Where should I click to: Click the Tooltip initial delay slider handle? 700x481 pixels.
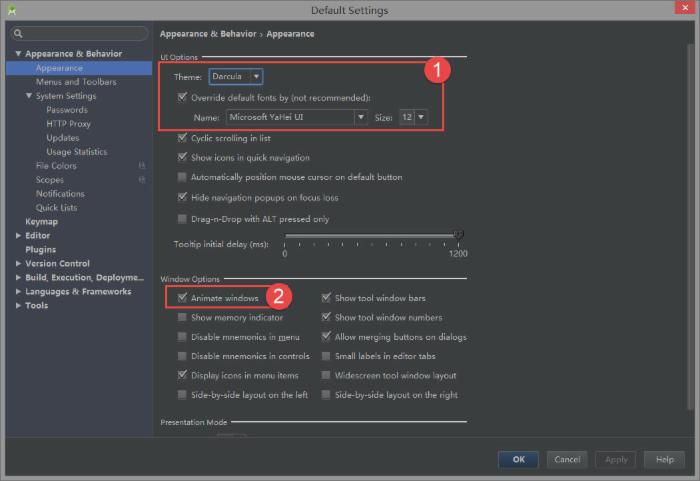[x=458, y=234]
